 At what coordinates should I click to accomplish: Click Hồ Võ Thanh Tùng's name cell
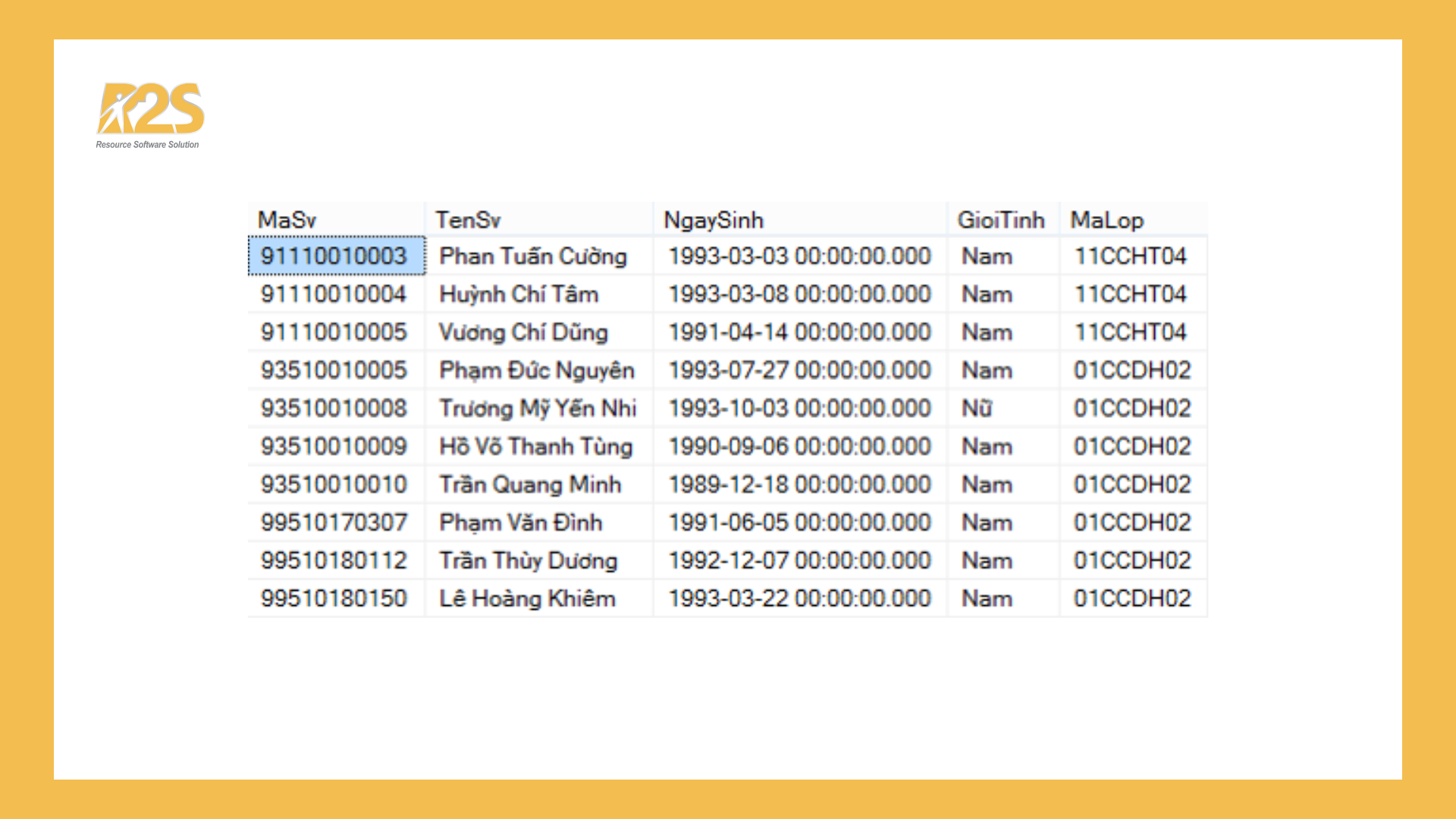click(537, 447)
